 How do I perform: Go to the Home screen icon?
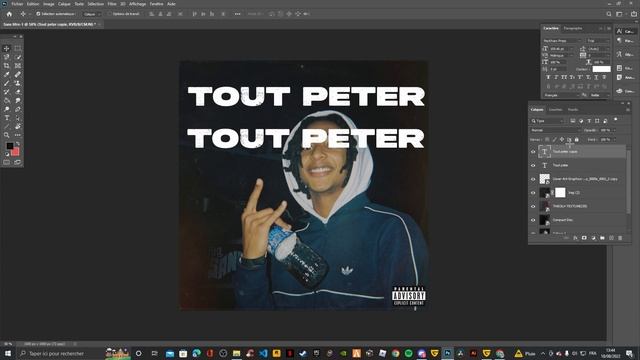coord(9,14)
